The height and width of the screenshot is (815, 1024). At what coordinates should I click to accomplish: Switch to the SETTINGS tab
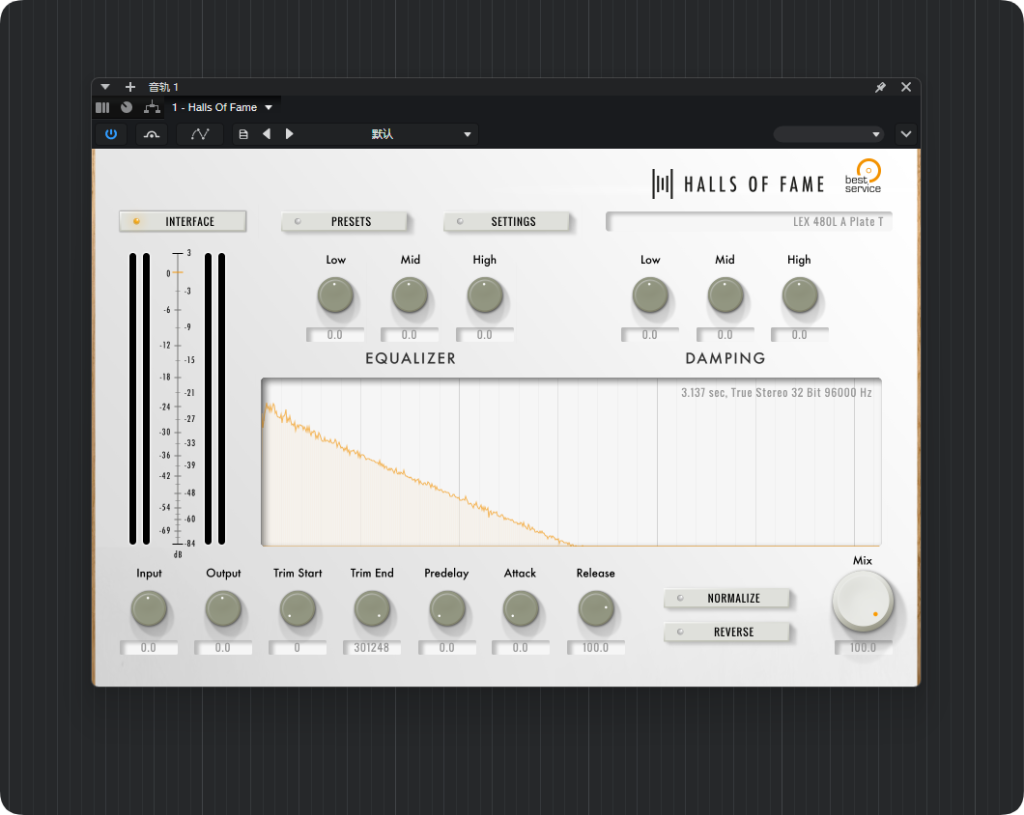[x=507, y=221]
